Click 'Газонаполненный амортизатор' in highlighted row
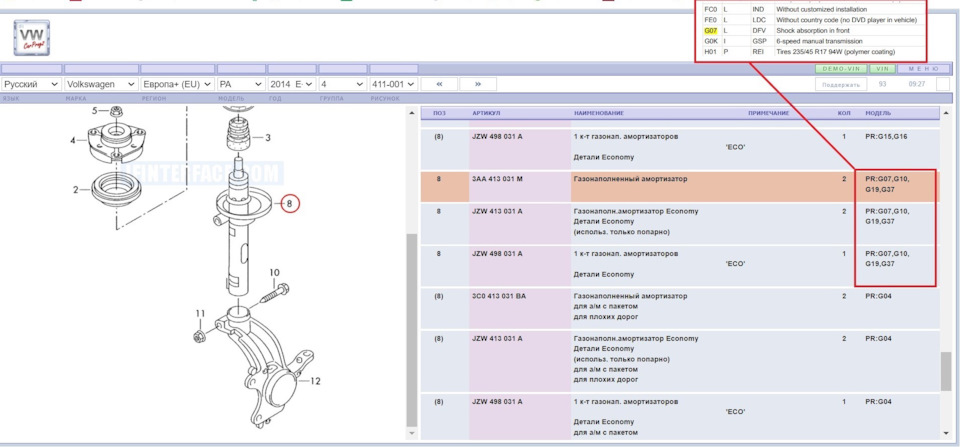This screenshot has height=447, width=960. coord(630,179)
